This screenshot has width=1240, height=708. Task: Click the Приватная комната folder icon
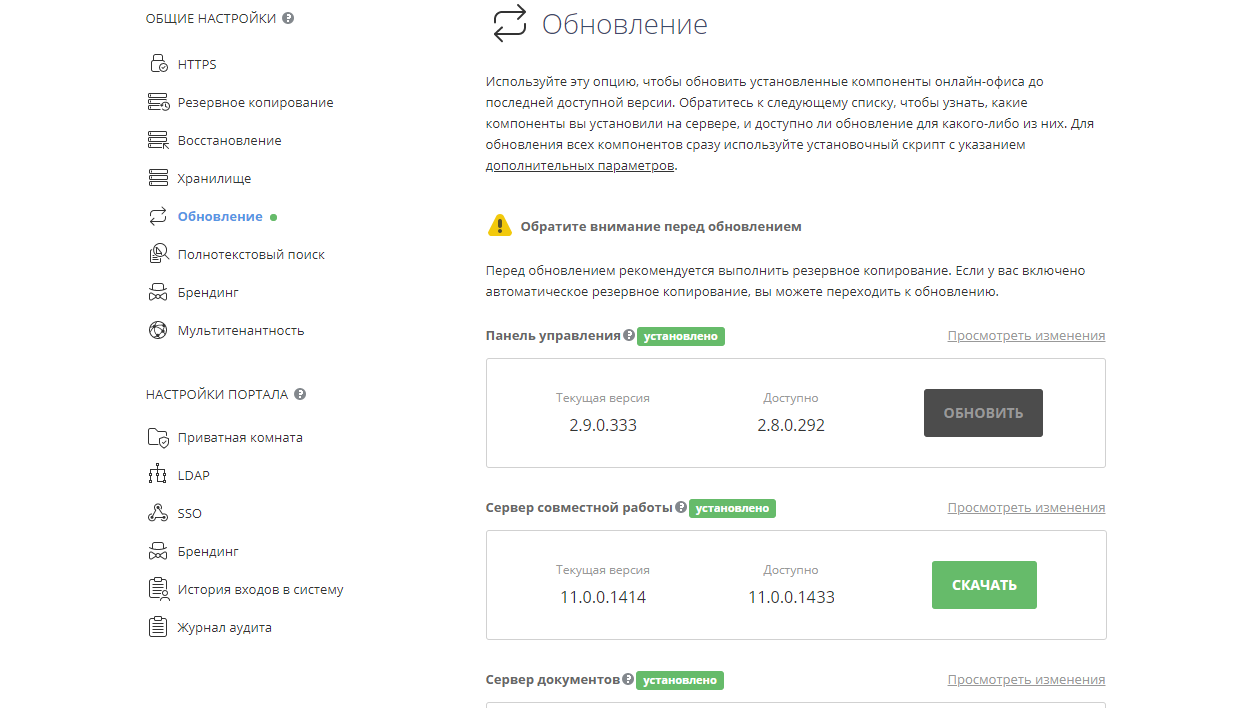click(158, 437)
